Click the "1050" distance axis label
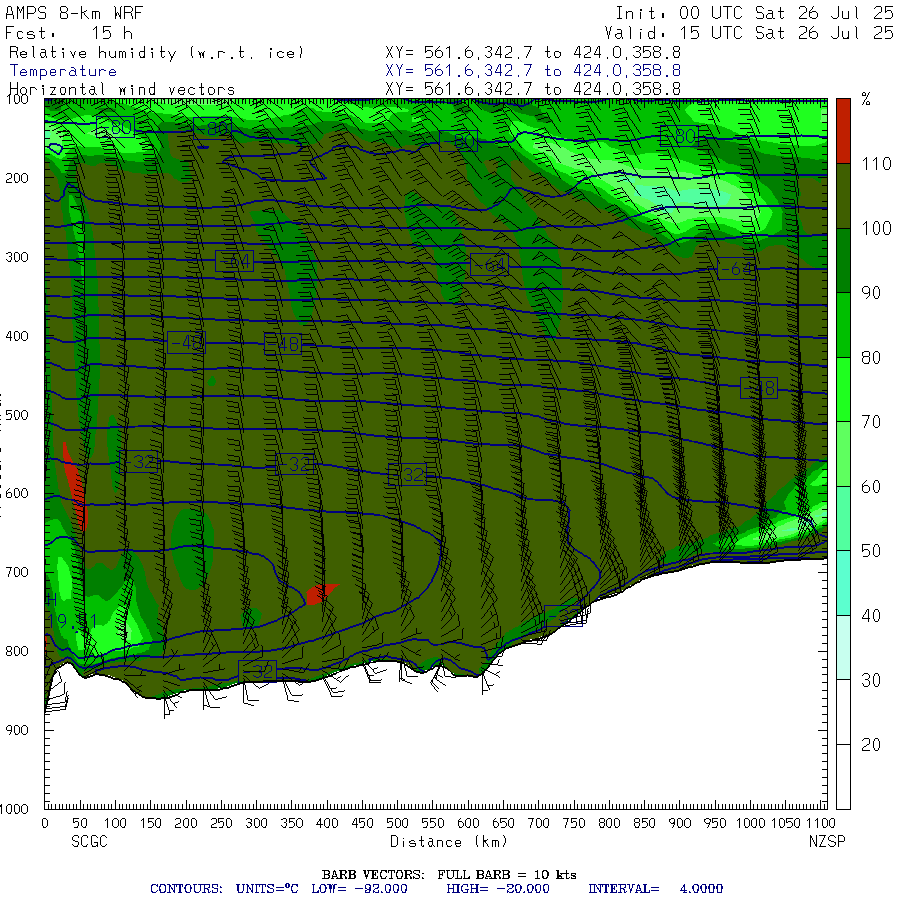The image size is (900, 900). click(786, 823)
